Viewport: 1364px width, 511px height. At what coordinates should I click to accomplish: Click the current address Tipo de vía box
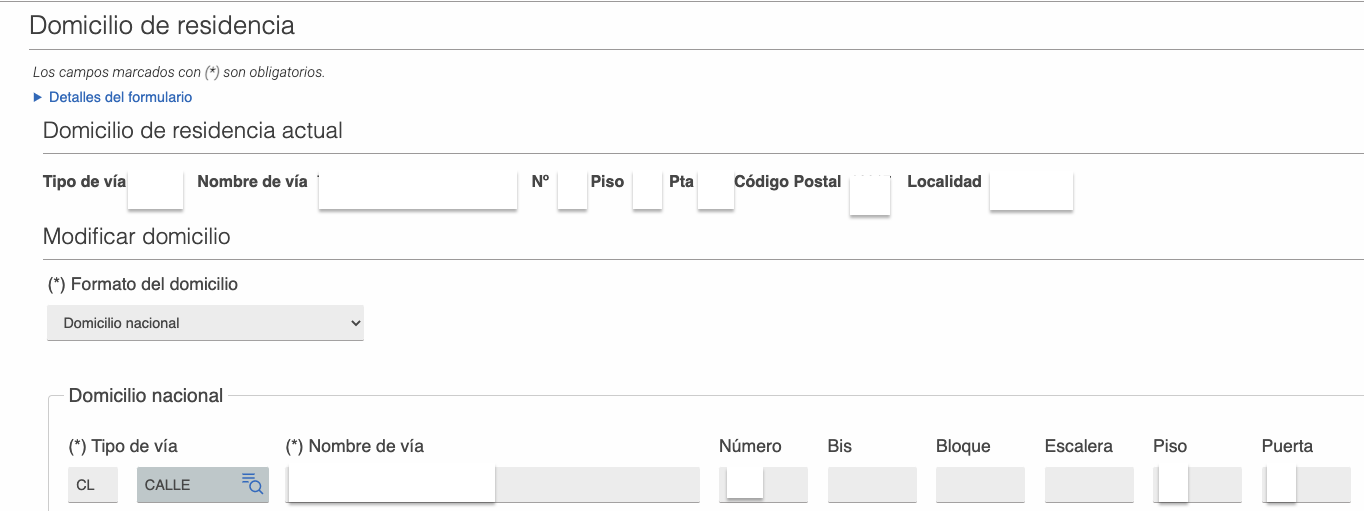155,189
